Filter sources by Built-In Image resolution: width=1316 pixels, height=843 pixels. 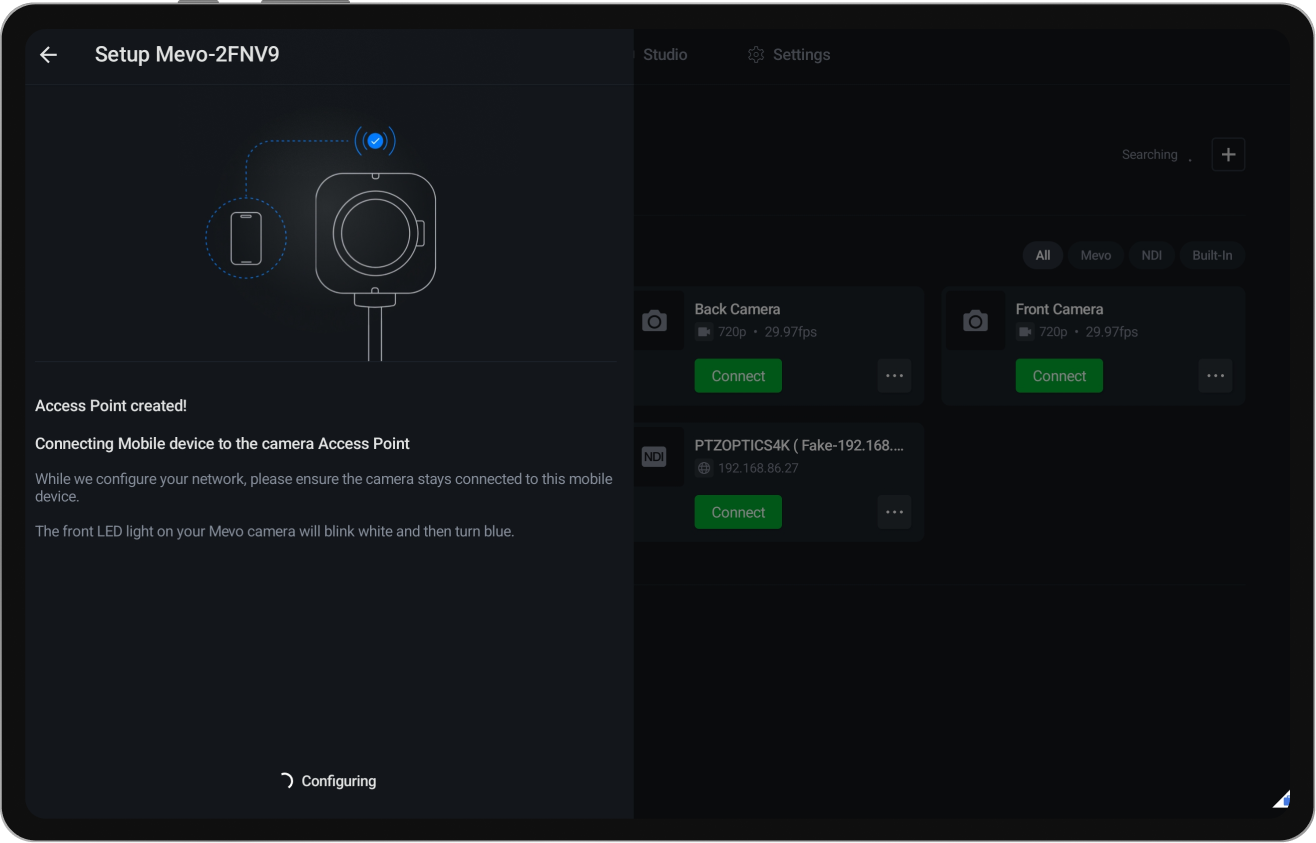(1212, 256)
